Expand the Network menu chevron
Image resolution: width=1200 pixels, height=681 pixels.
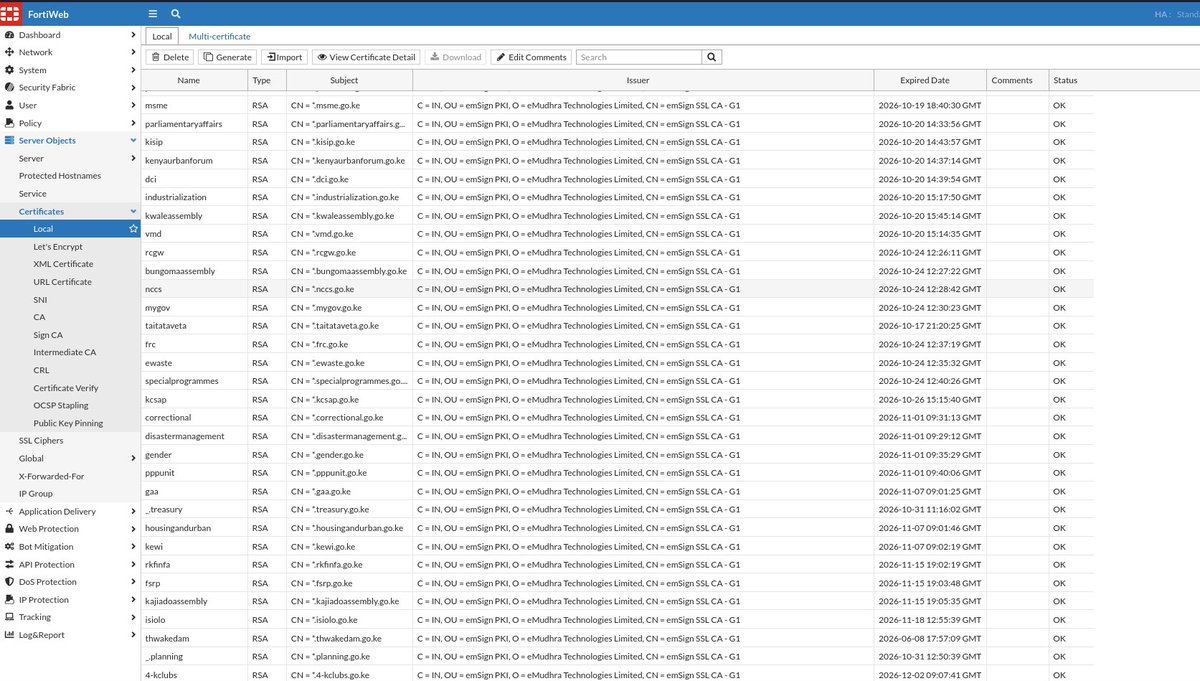point(133,52)
